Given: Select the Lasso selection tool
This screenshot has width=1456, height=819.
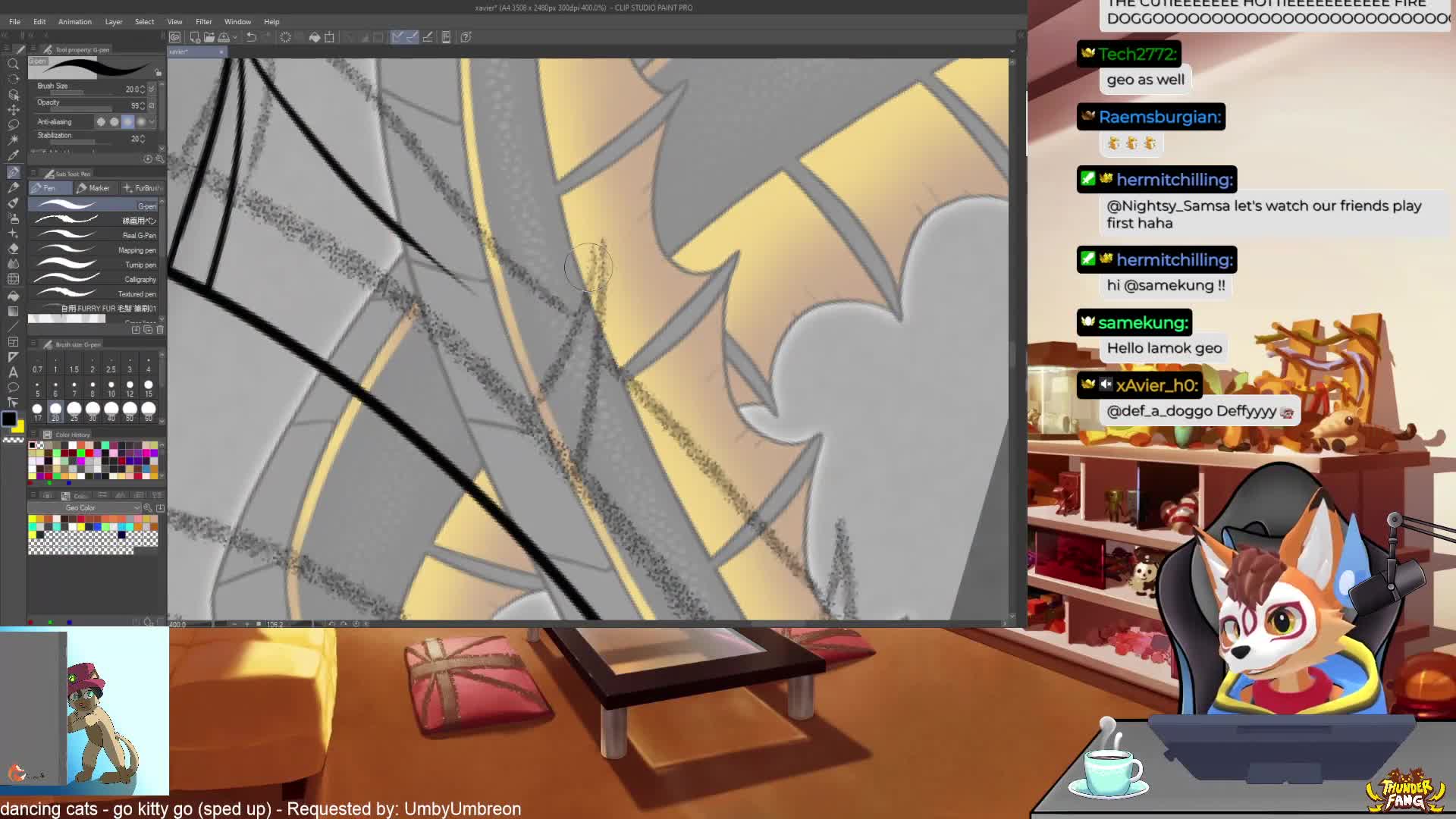Looking at the screenshot, I should coord(13,125).
